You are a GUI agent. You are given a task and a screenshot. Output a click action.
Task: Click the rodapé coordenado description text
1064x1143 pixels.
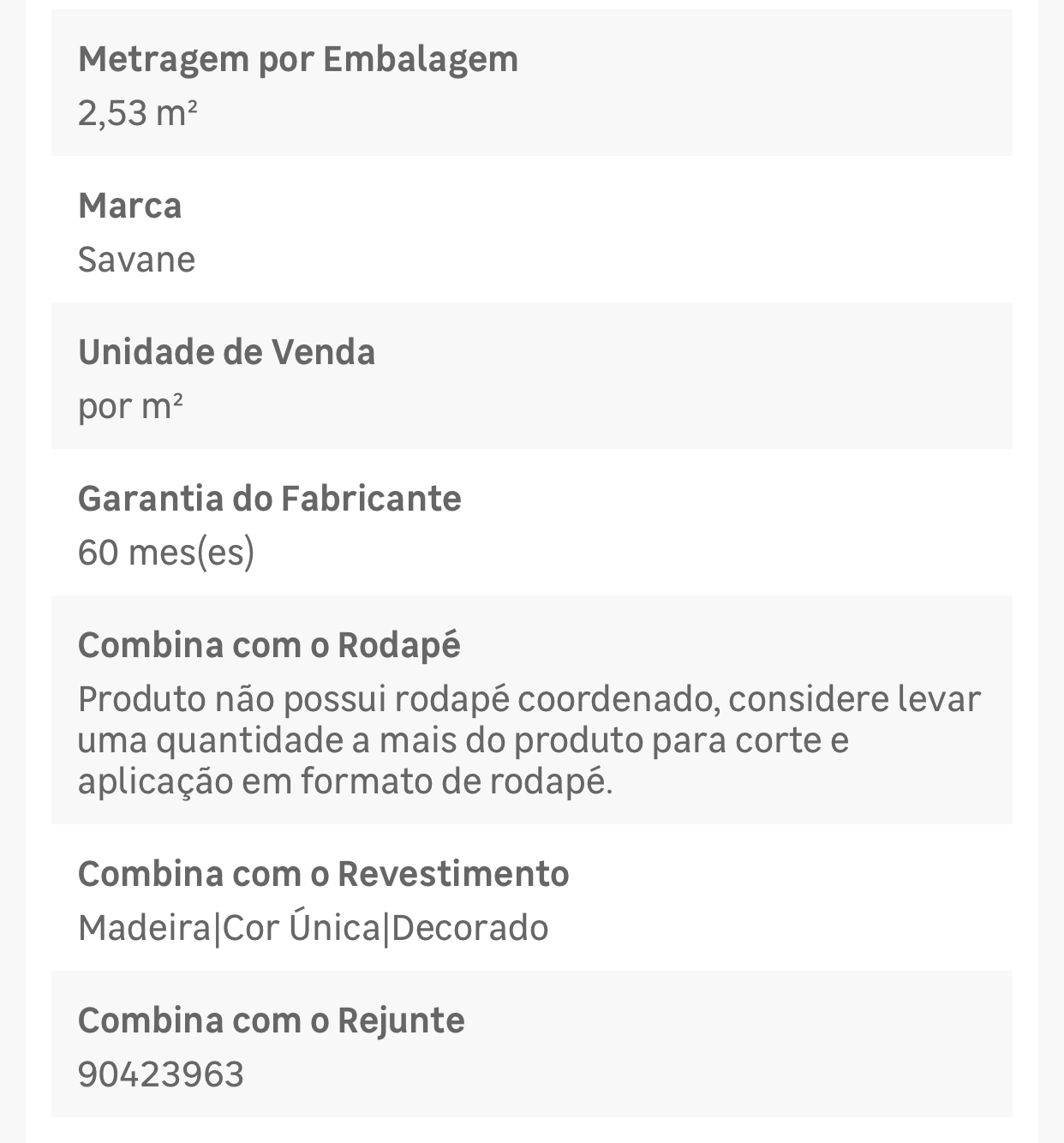[x=529, y=740]
